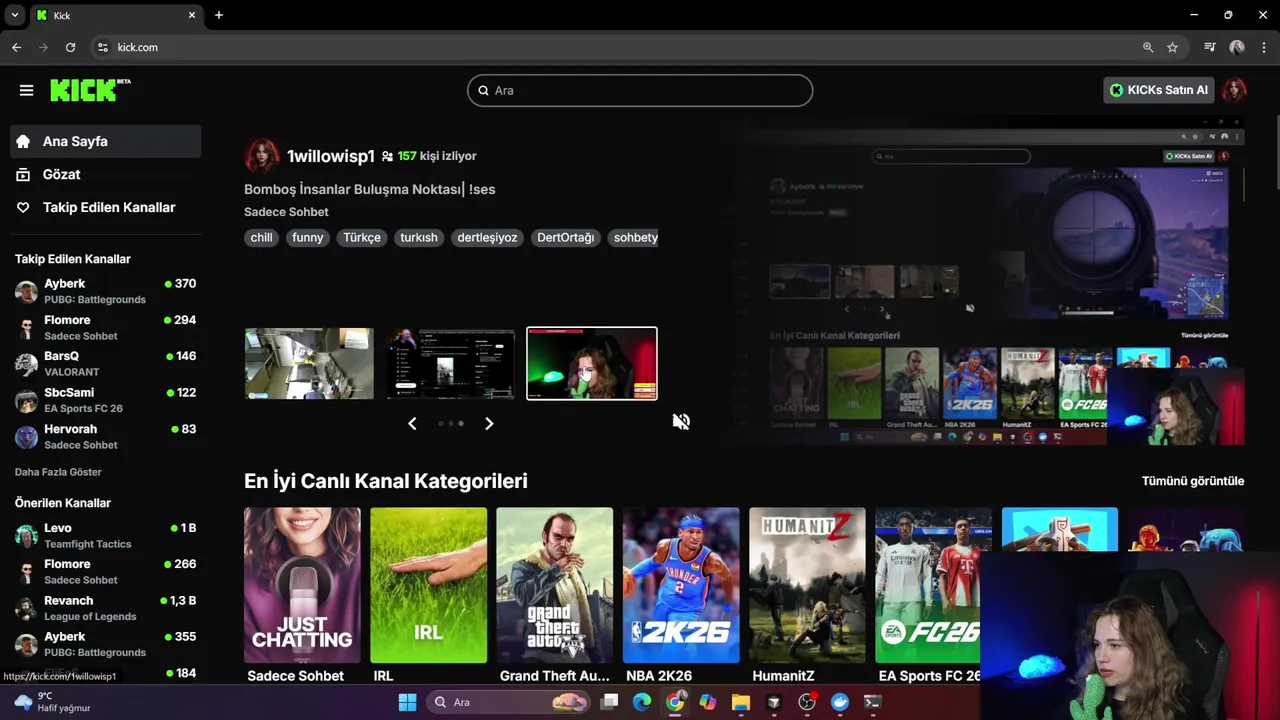This screenshot has height=720, width=1280.
Task: Open weather widget in taskbar
Action: (52, 702)
